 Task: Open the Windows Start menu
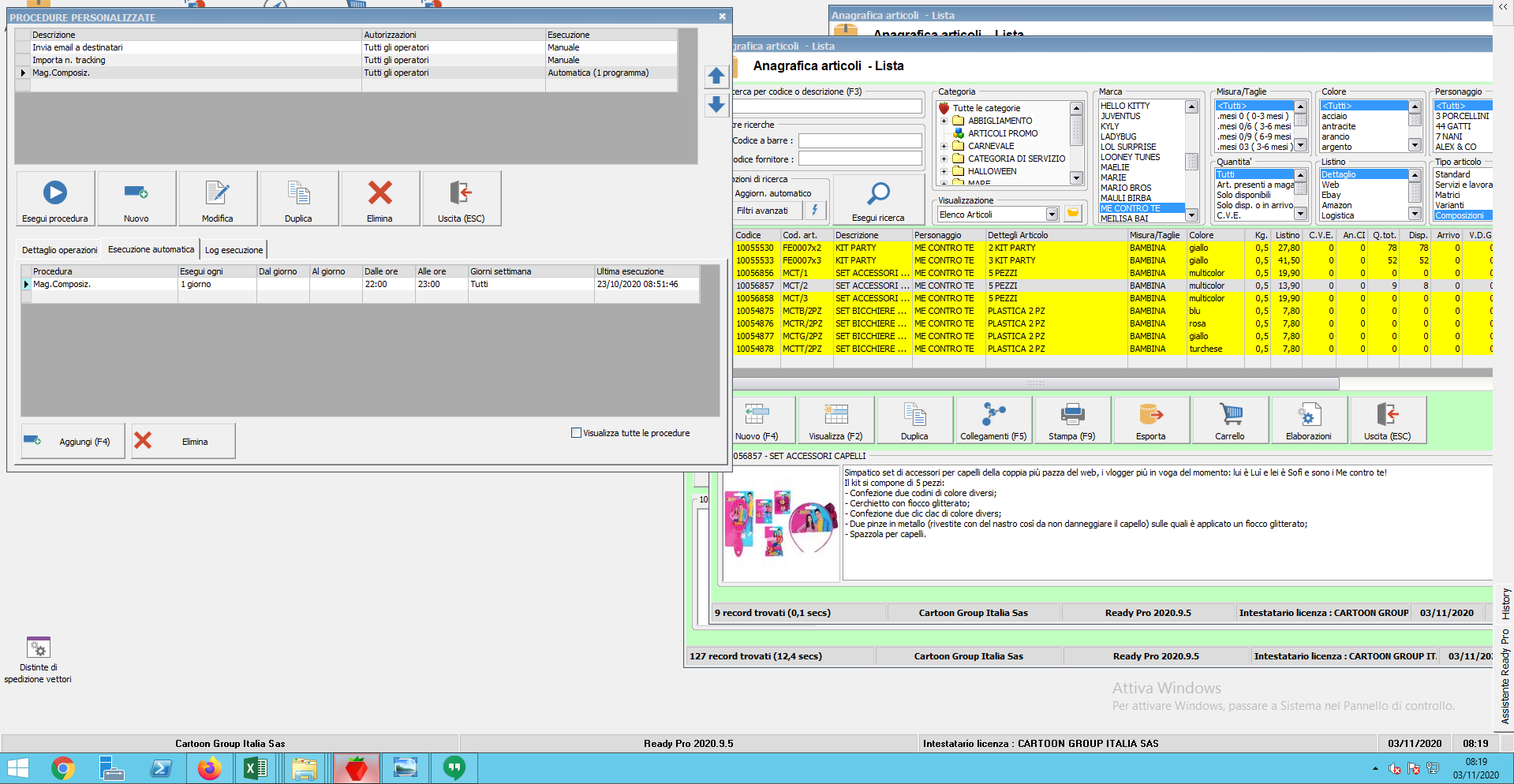coord(17,767)
